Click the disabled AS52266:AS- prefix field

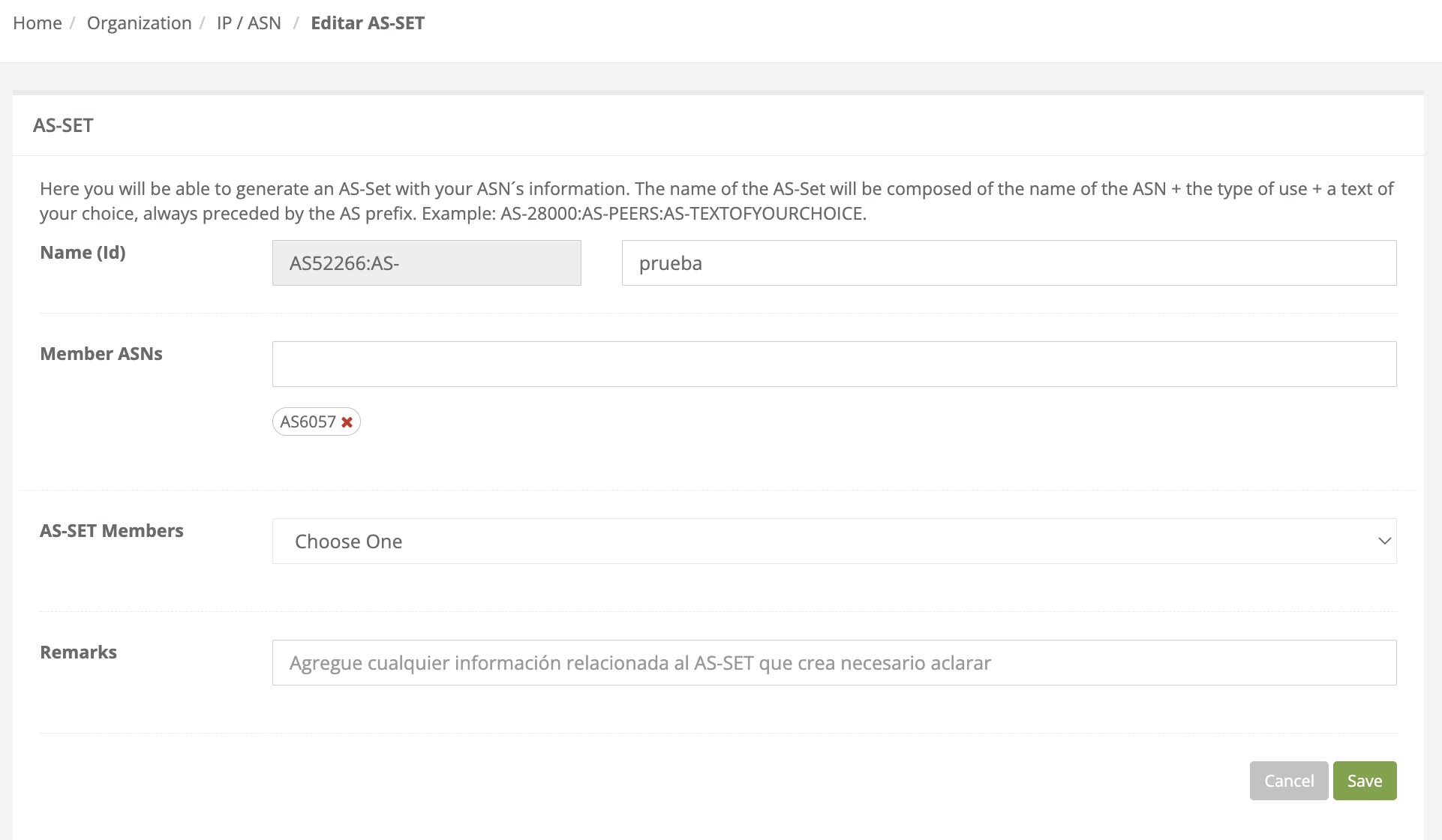(x=426, y=263)
